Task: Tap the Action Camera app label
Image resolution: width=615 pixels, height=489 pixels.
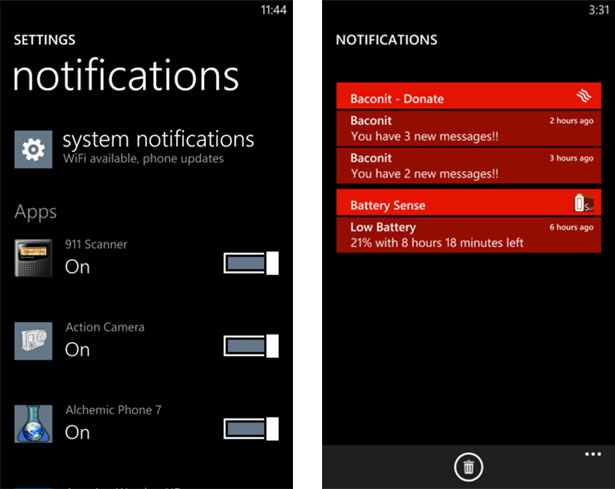Action: click(x=104, y=327)
